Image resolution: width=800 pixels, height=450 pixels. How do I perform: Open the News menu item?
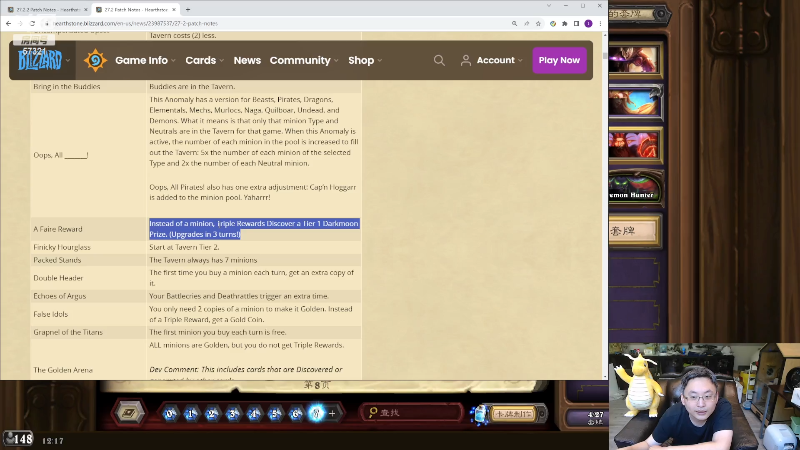[x=247, y=60]
